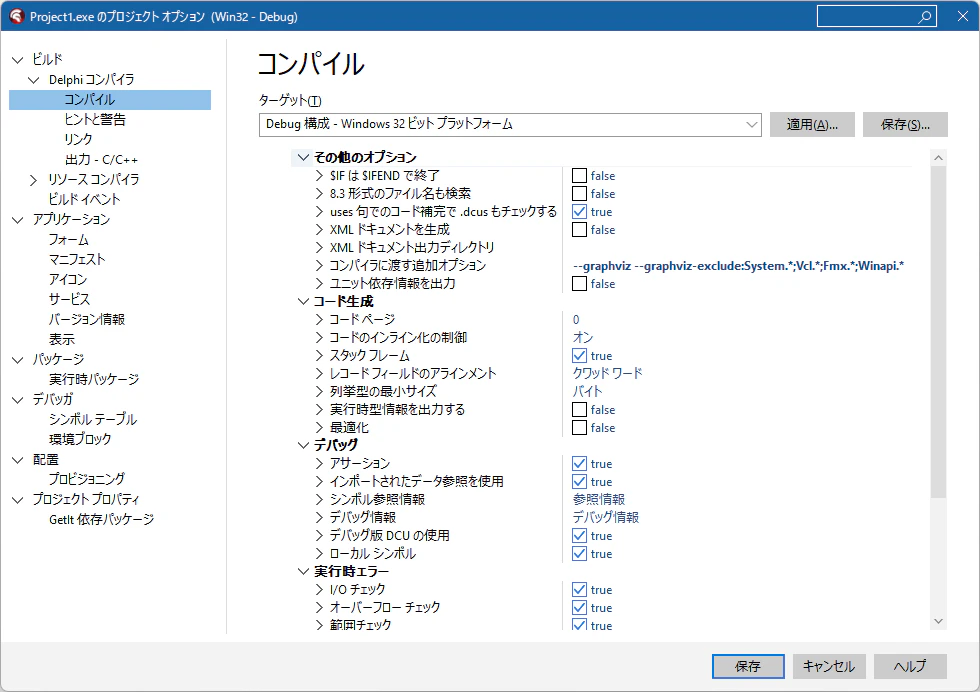Screen dimensions: 980x692
Task: Collapse the その他のオプション section chevron
Action: click(303, 158)
